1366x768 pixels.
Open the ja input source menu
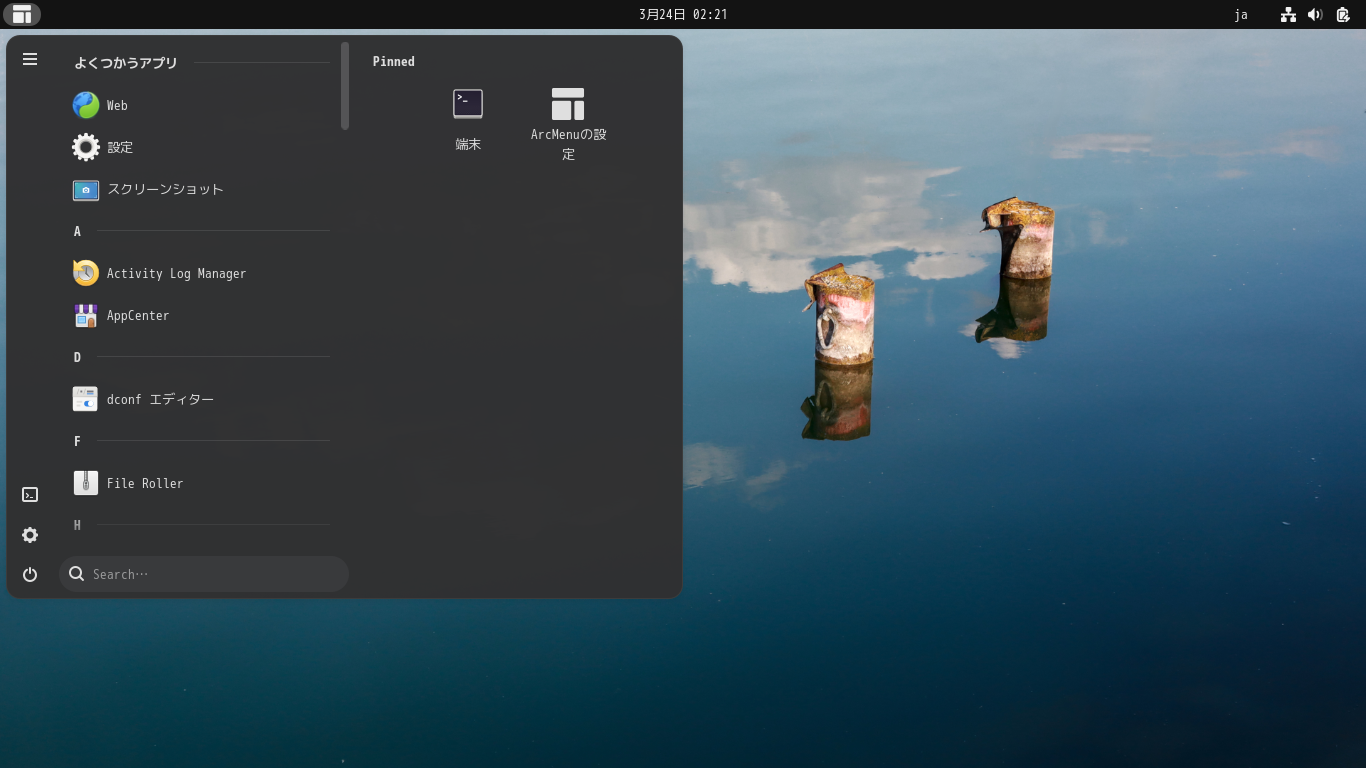[x=1241, y=14]
